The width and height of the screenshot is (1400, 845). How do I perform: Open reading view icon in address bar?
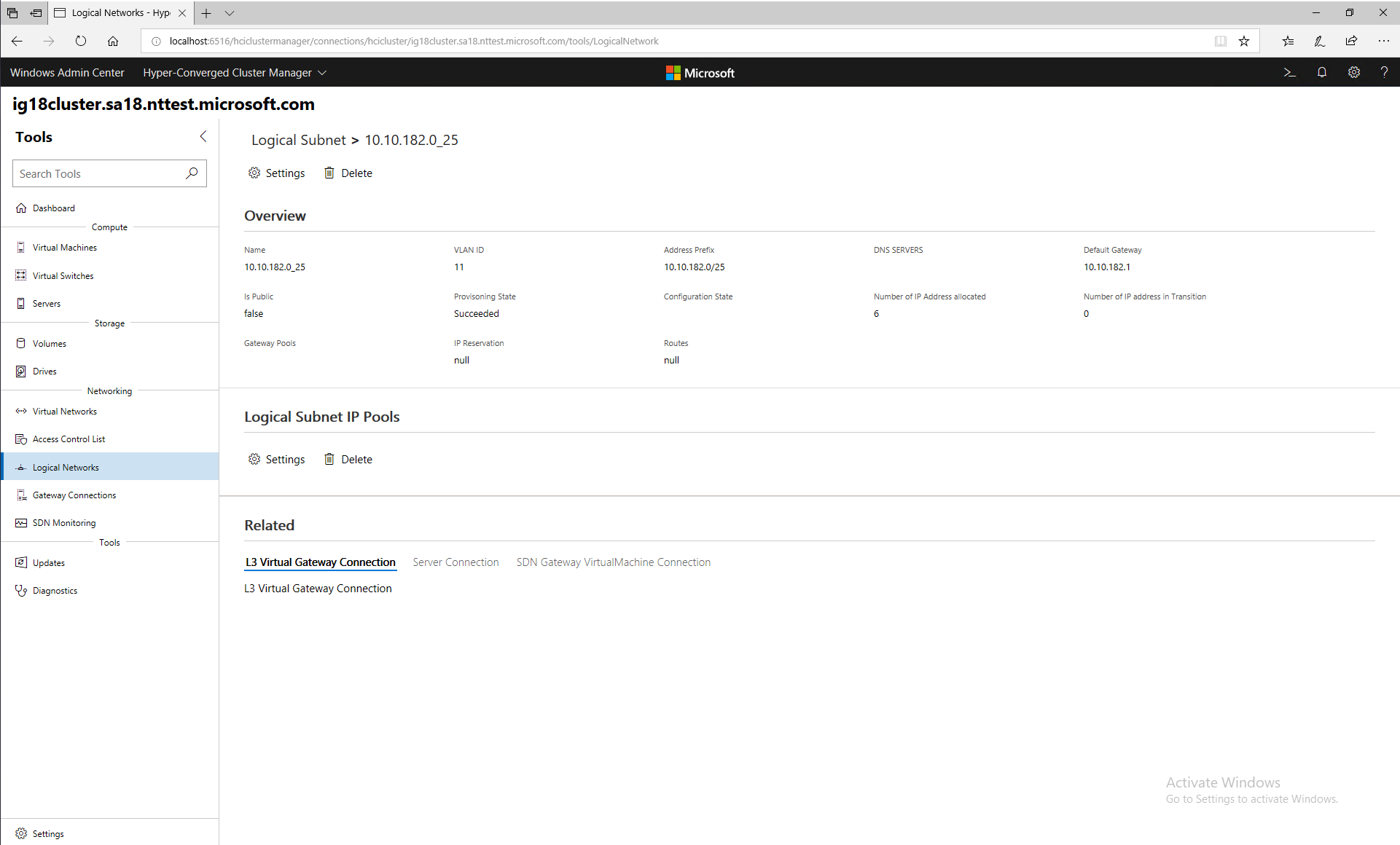[x=1221, y=41]
